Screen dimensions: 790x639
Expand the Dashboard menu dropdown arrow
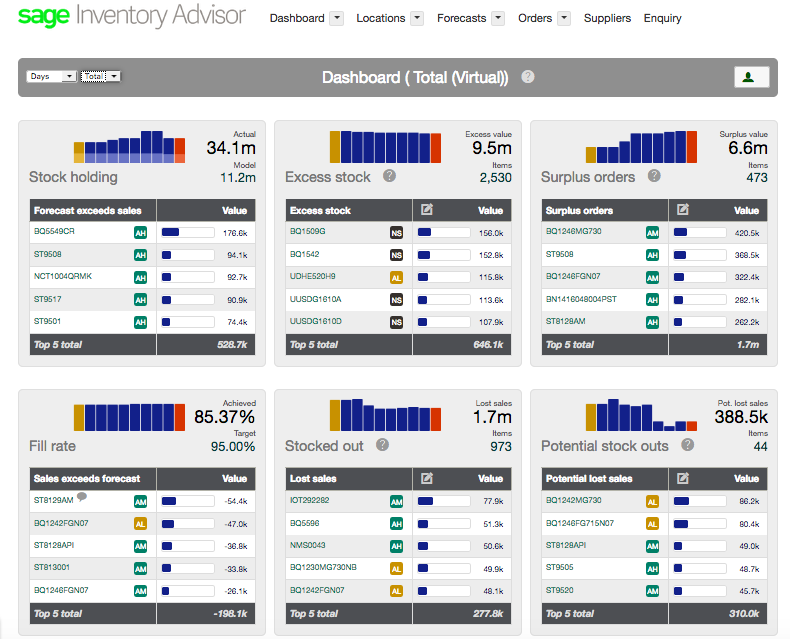[337, 19]
